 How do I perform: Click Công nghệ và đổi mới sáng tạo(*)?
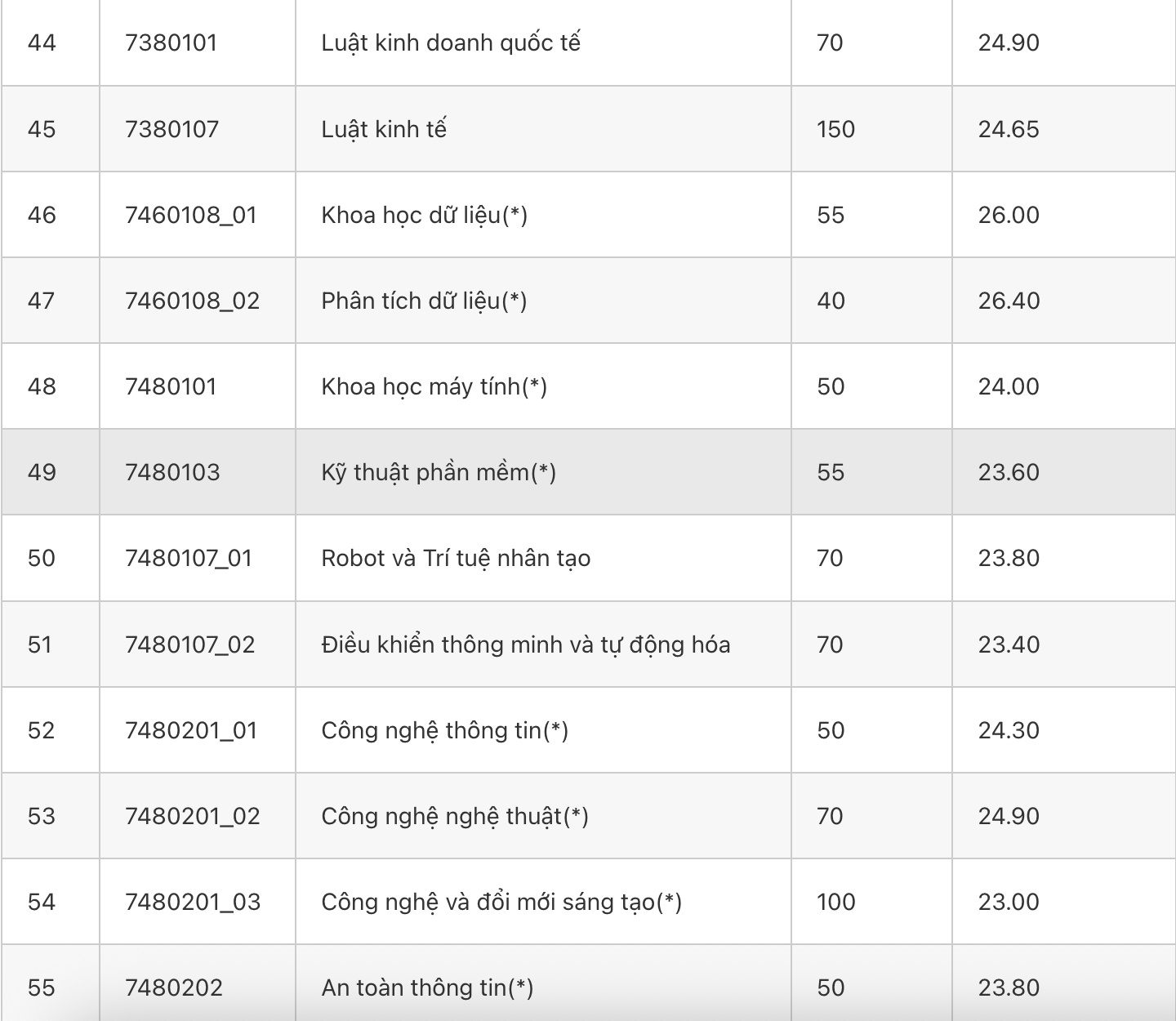pyautogui.click(x=501, y=902)
